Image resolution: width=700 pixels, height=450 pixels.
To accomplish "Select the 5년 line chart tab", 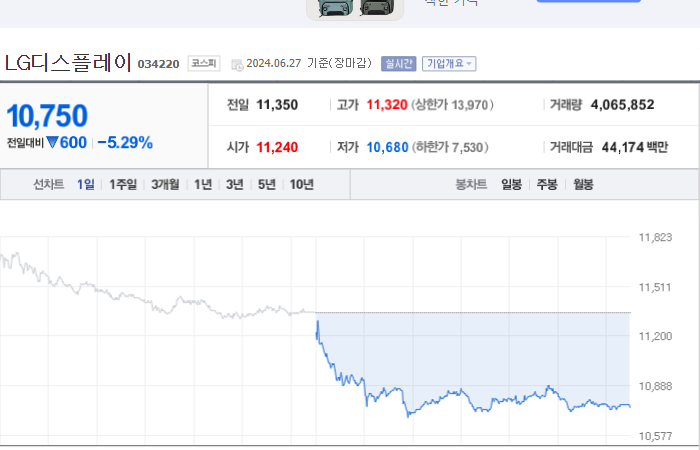I will point(267,184).
